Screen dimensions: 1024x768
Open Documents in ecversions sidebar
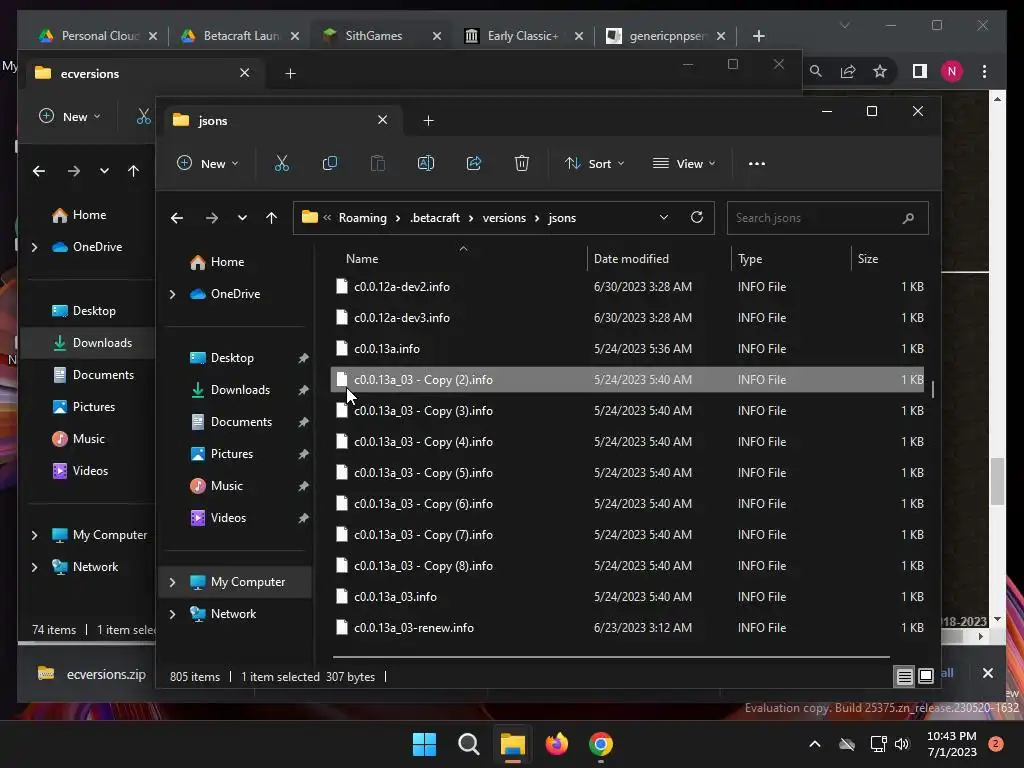point(103,375)
